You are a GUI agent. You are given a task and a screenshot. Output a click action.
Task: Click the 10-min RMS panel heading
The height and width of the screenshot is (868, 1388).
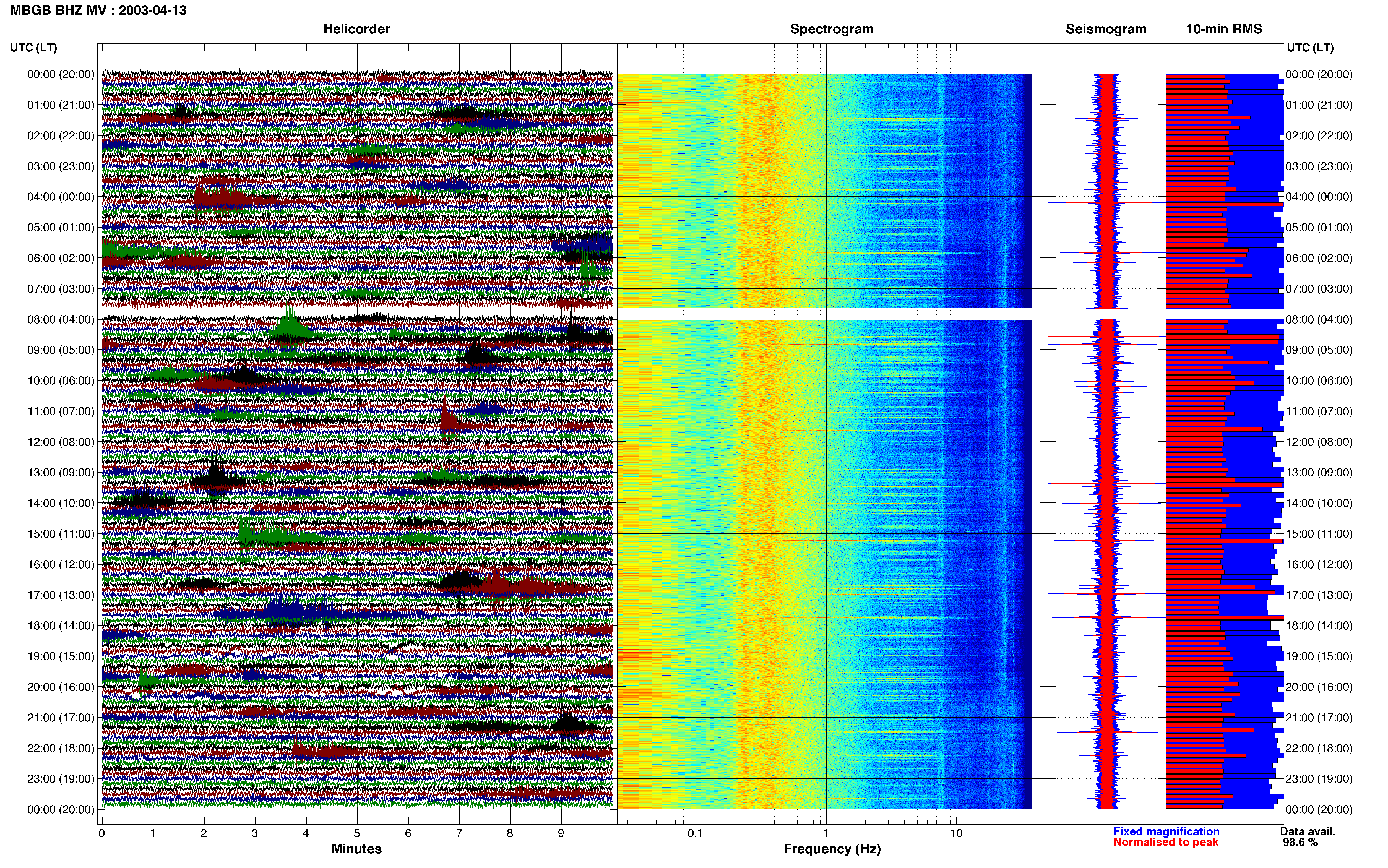pos(1224,29)
